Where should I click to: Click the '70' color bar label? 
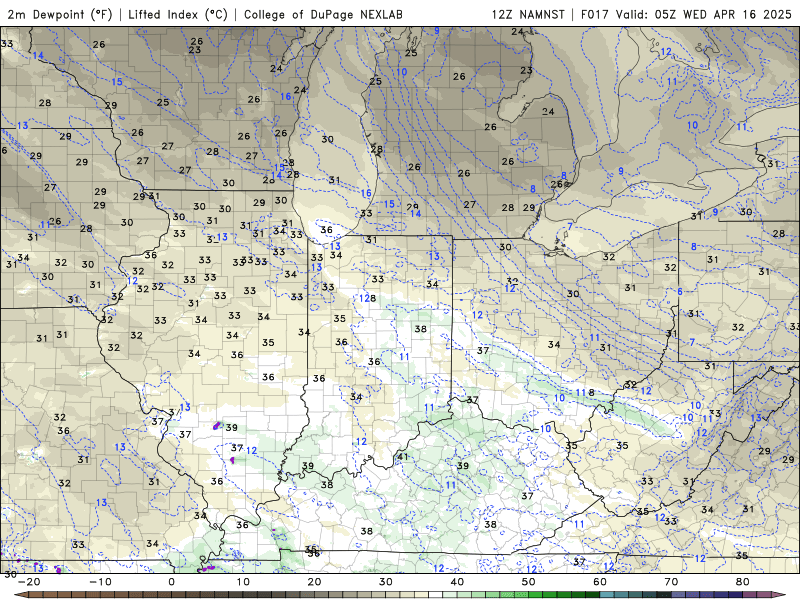[671, 582]
